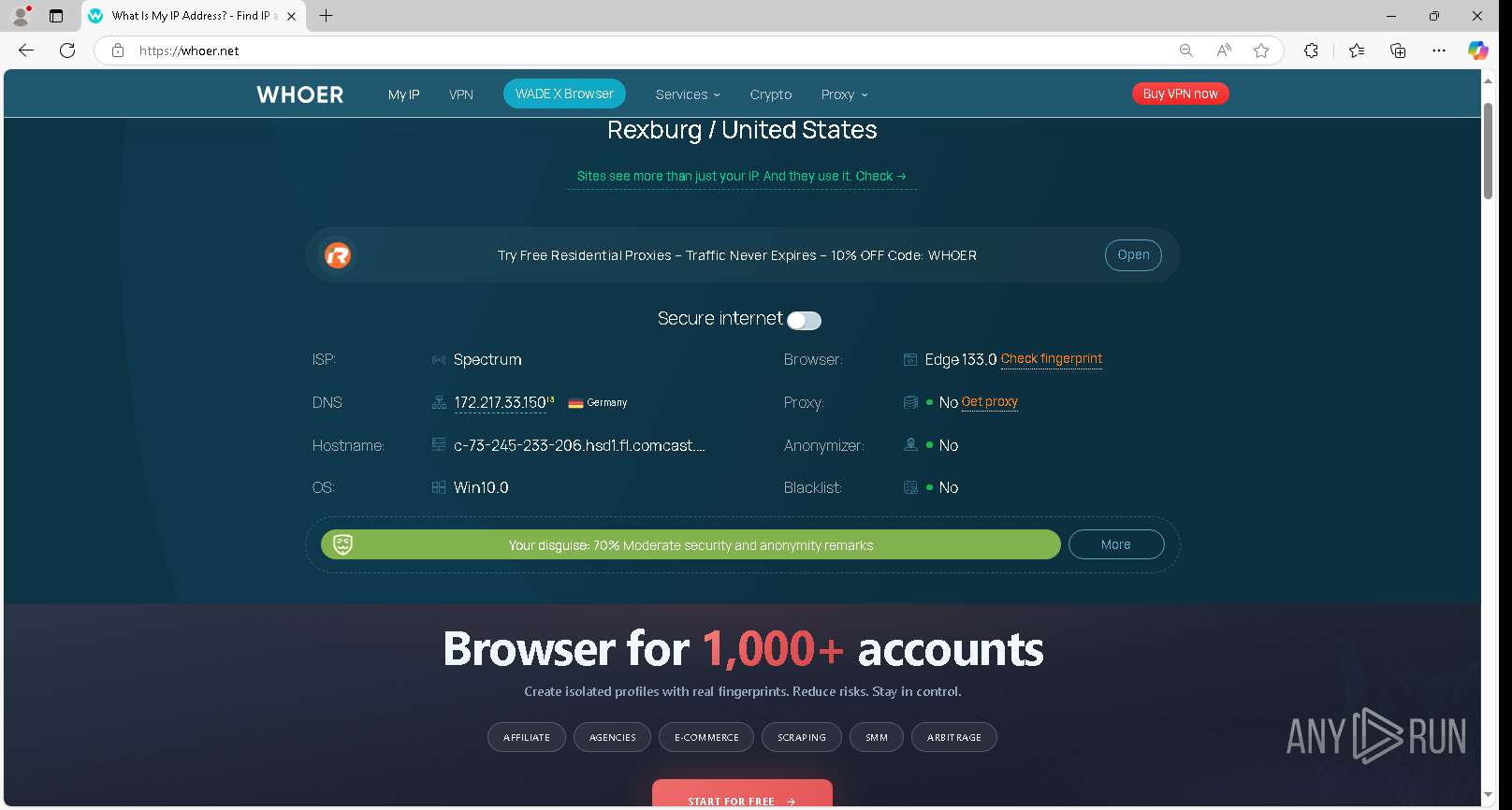Open Edge Settings and more menu
The width and height of the screenshot is (1512, 810).
[x=1439, y=51]
